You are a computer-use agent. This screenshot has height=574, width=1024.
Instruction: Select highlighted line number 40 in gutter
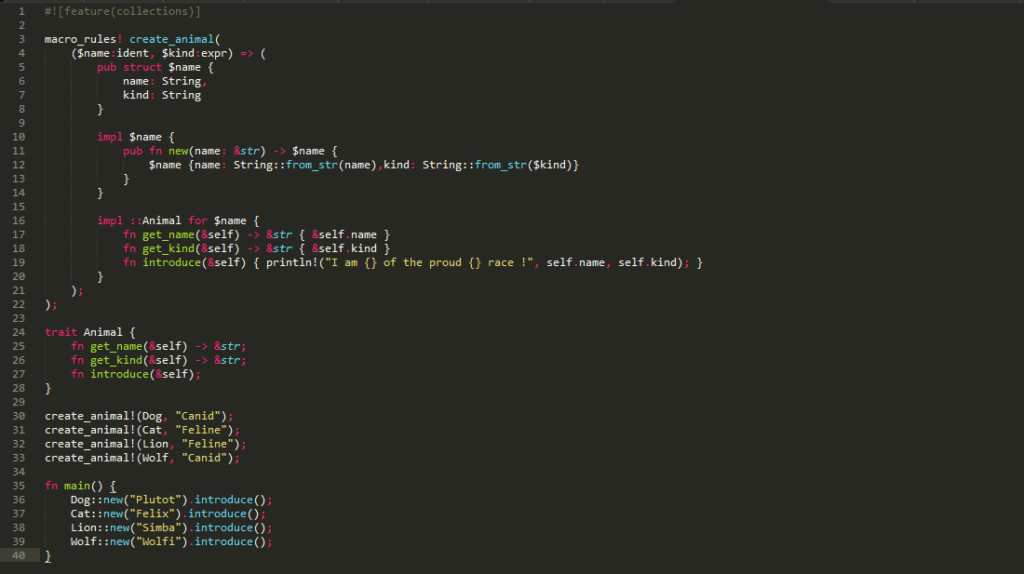click(x=18, y=556)
